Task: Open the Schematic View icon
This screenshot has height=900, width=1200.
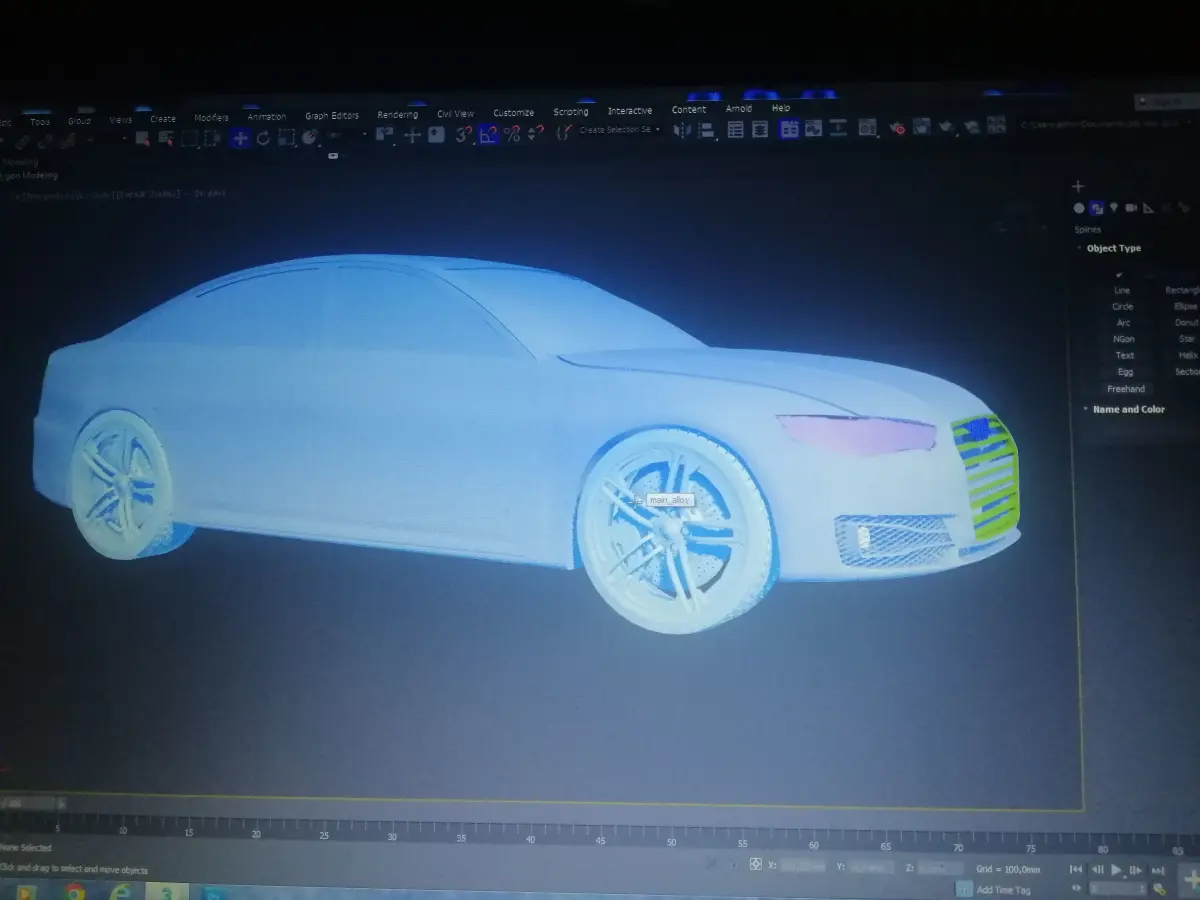Action: pyautogui.click(x=838, y=128)
